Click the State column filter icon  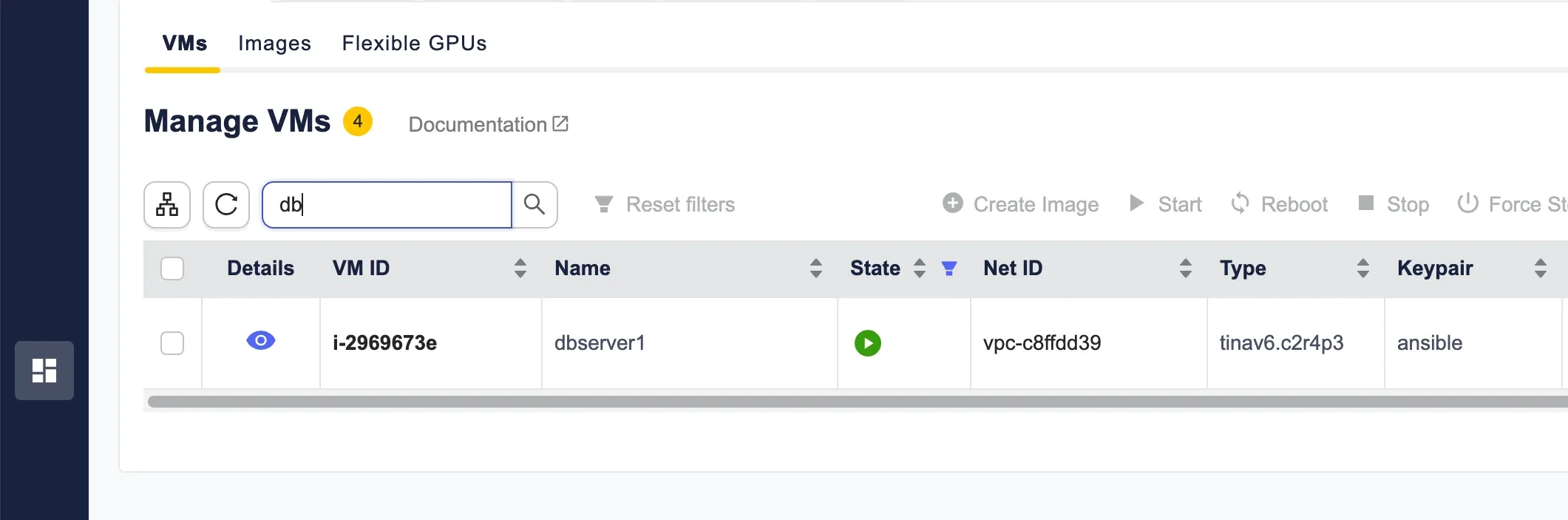click(949, 269)
